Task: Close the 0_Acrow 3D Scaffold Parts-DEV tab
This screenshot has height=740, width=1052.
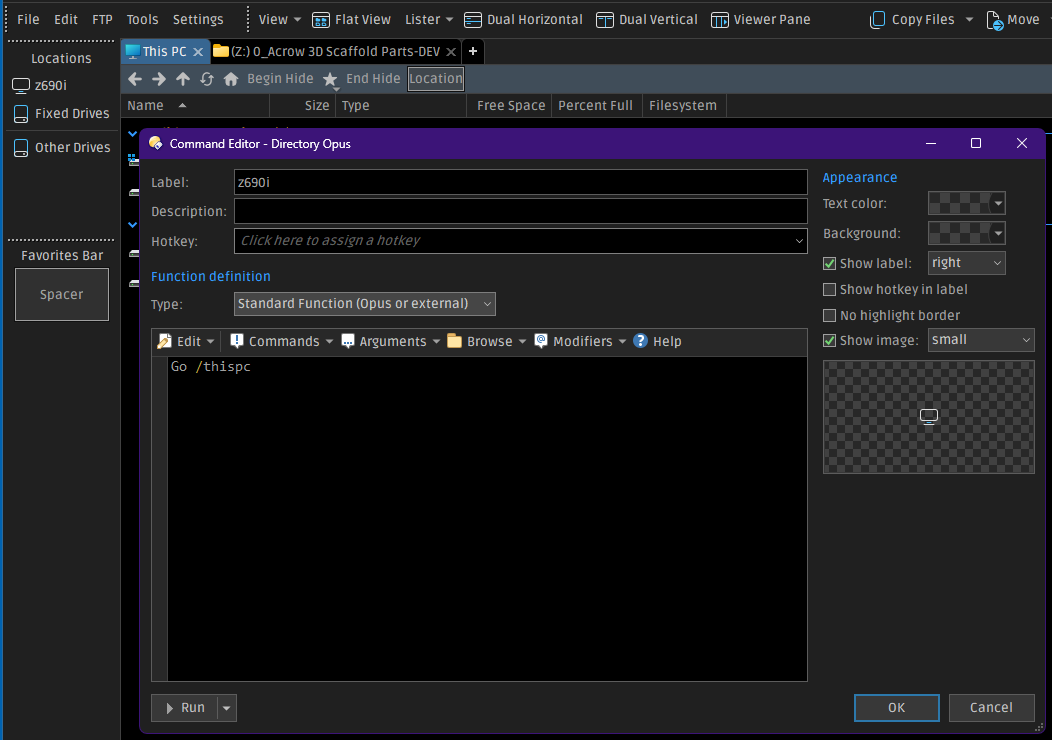Action: coord(452,52)
